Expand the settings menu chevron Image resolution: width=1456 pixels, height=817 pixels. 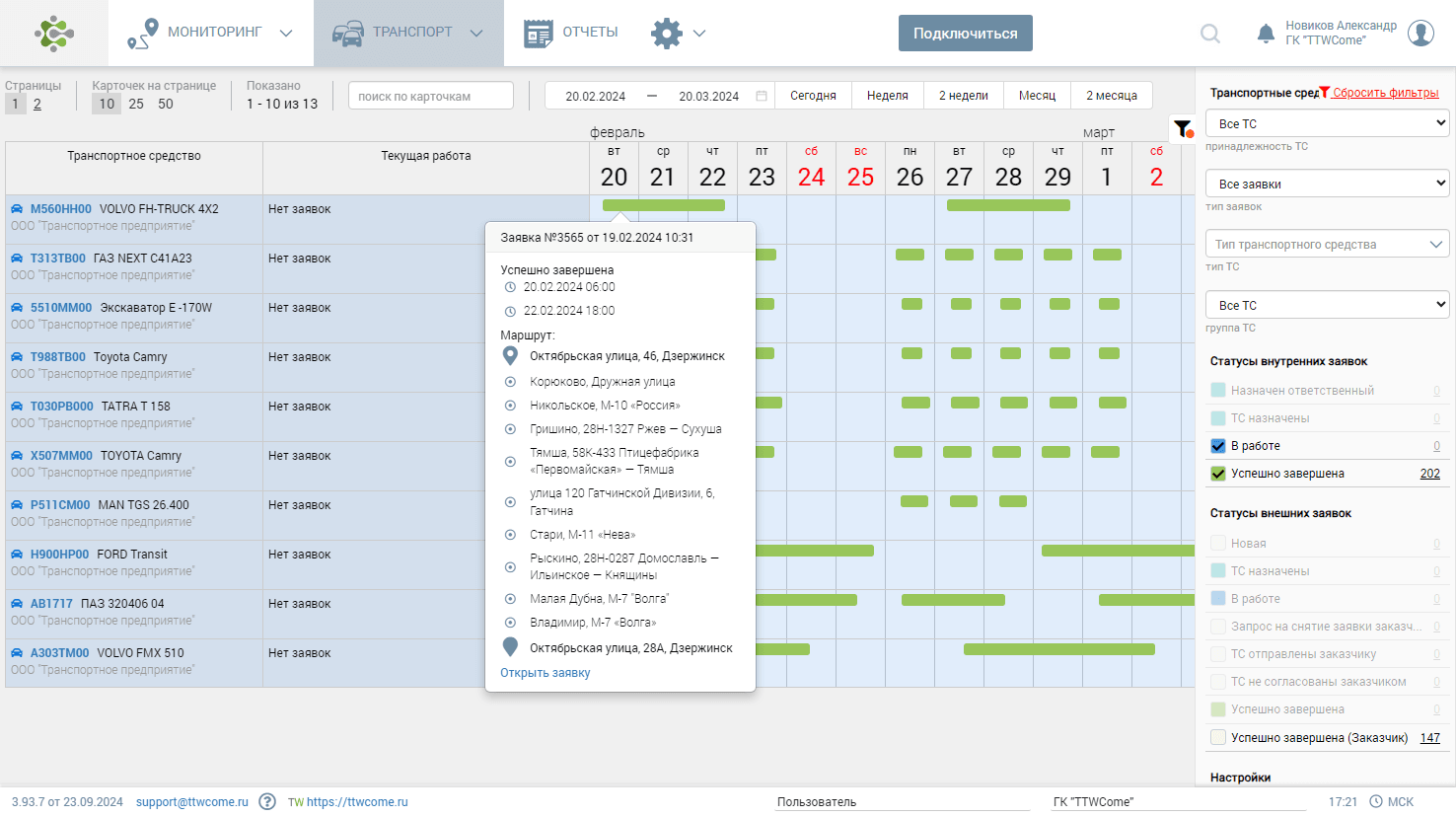point(699,34)
